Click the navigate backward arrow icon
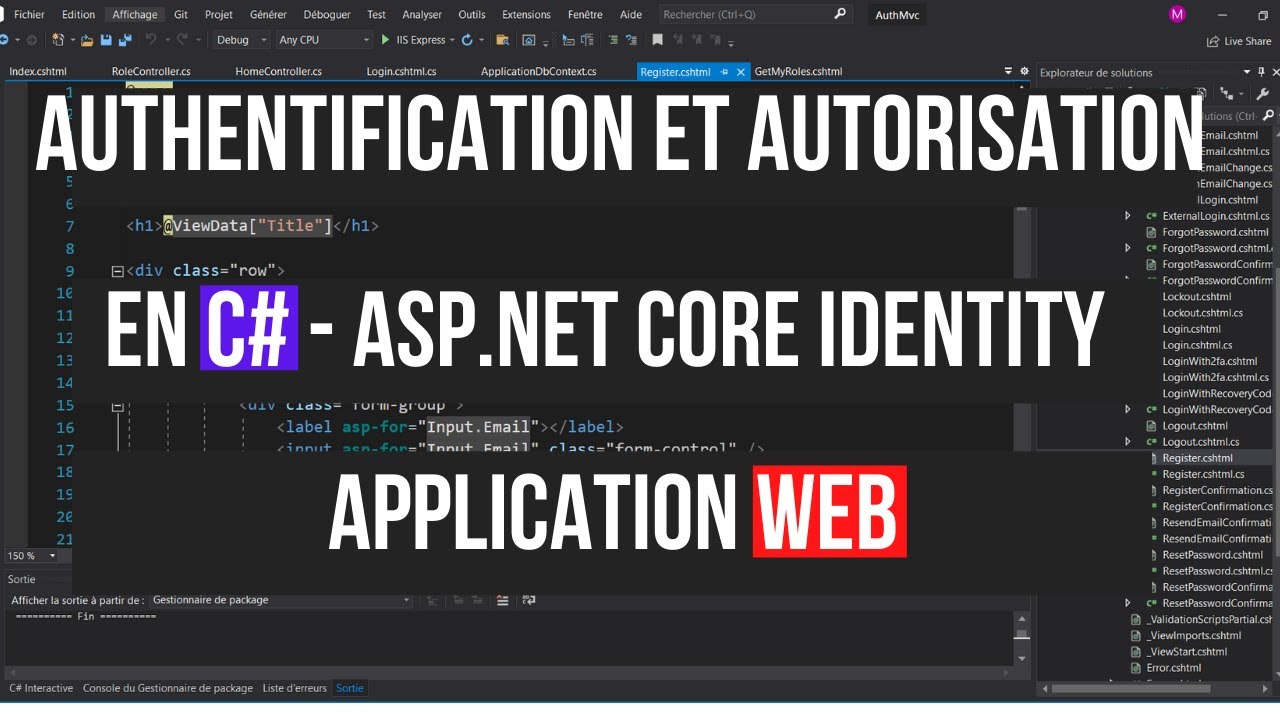 (4, 40)
